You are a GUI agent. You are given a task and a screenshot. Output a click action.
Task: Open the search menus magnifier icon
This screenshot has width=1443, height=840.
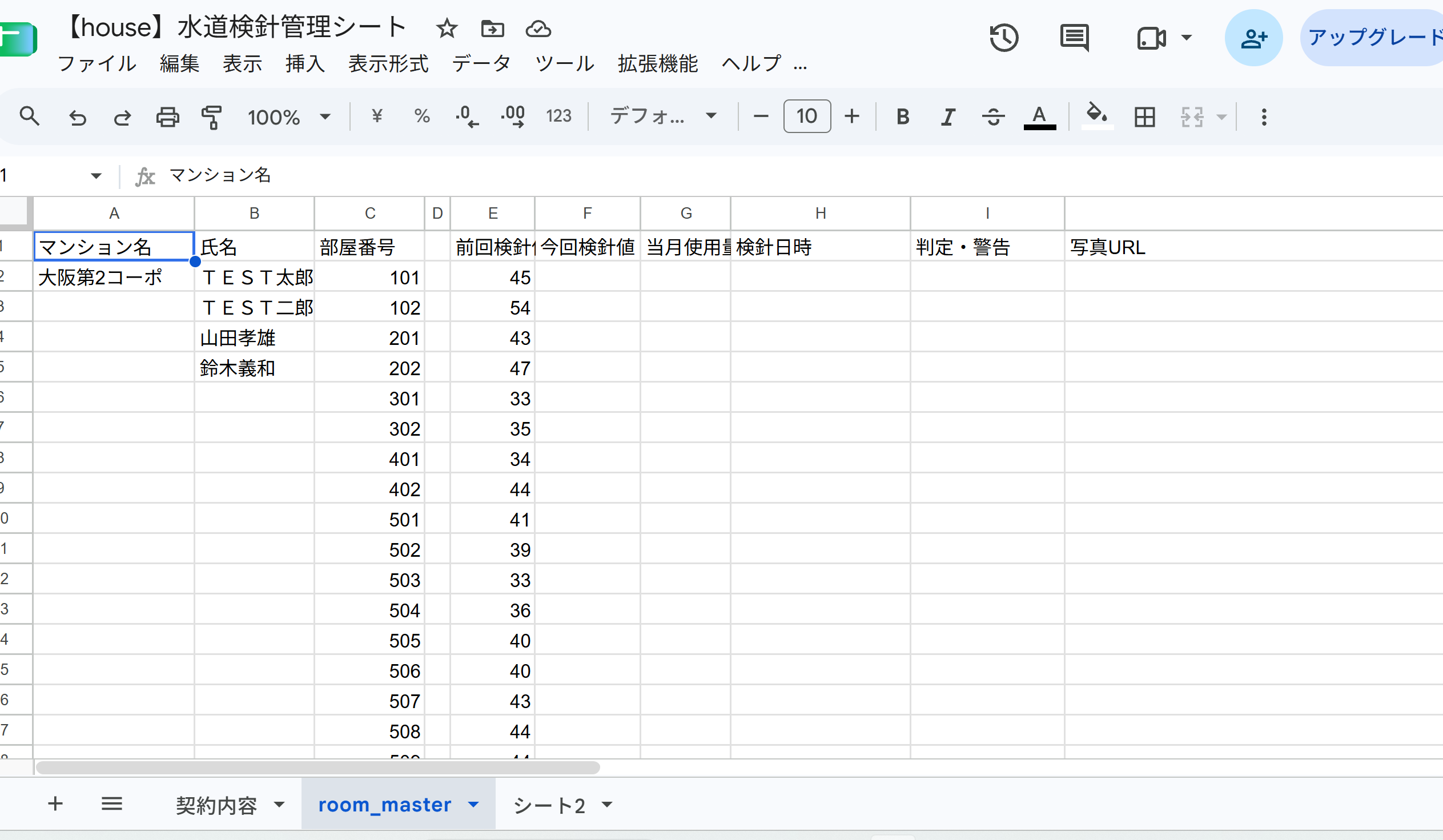coord(29,116)
